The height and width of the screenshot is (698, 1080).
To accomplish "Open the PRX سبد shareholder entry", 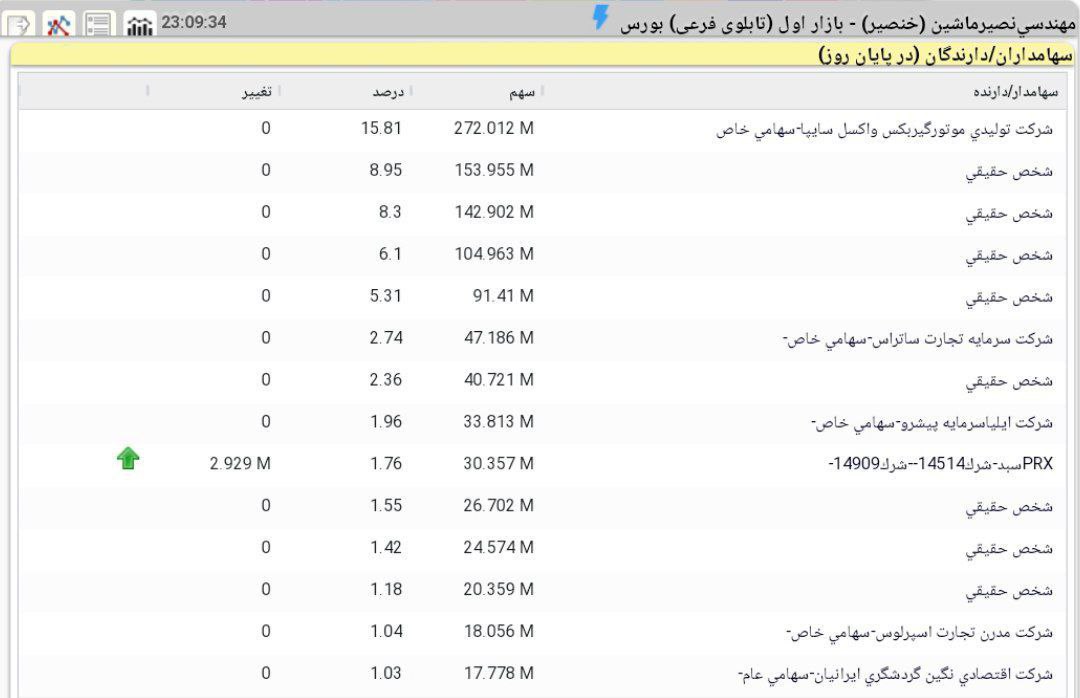I will point(940,464).
